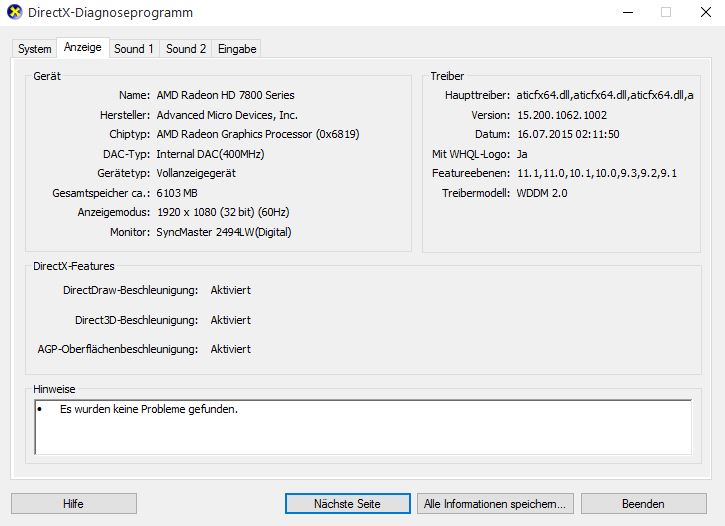The height and width of the screenshot is (526, 725).
Task: Click the '6103 MB' memory value
Action: coord(177,193)
